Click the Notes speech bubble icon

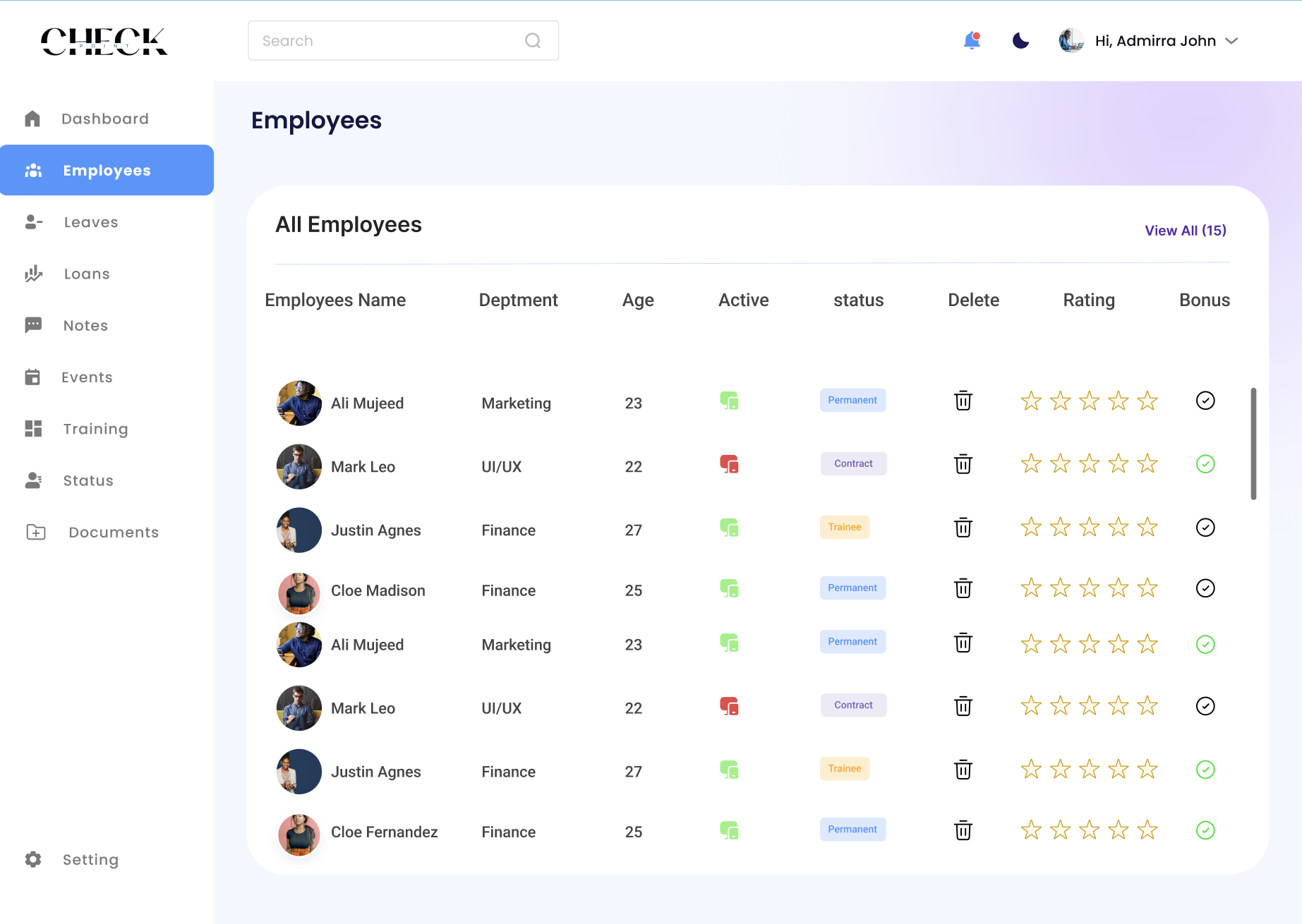click(33, 325)
